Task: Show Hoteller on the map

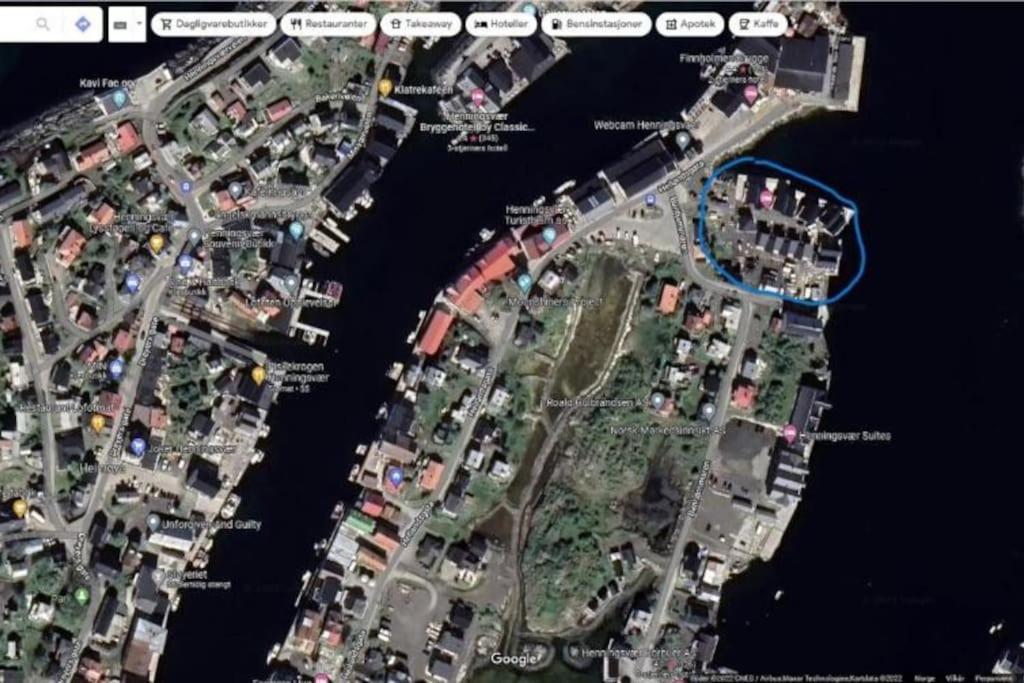Action: [x=501, y=24]
